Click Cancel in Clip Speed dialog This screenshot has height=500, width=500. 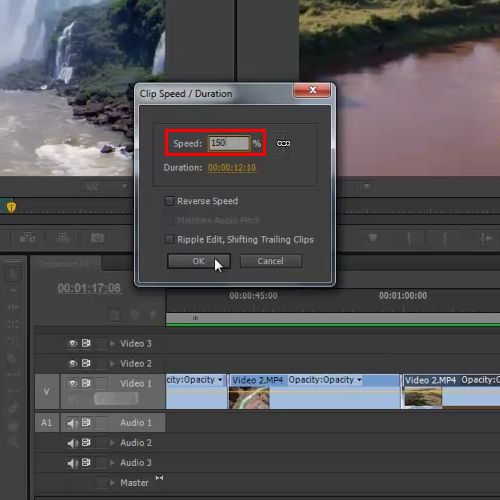pos(271,261)
